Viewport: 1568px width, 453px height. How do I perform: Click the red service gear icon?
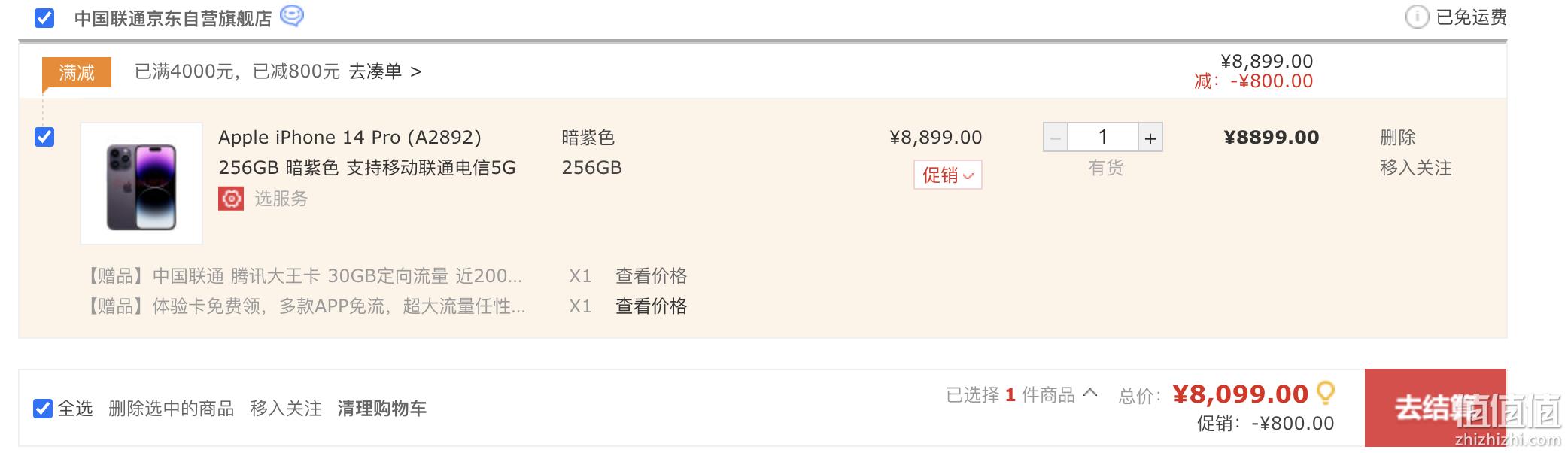(231, 199)
